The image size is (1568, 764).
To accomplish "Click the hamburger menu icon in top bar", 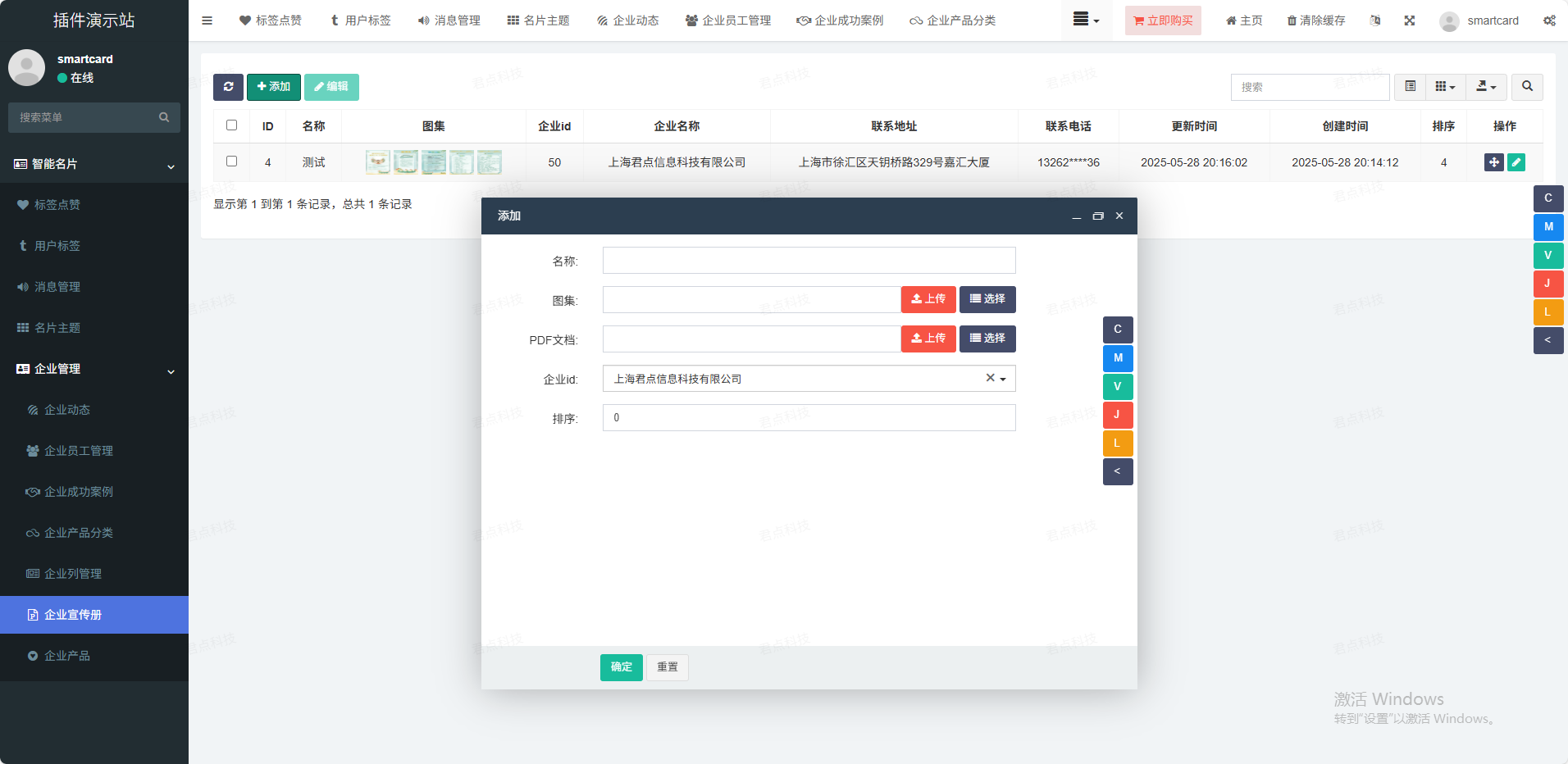I will 207,20.
